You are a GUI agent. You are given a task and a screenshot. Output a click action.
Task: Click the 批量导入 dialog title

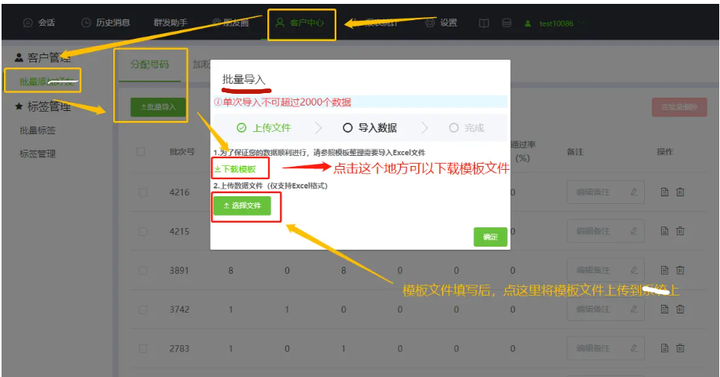coord(244,79)
